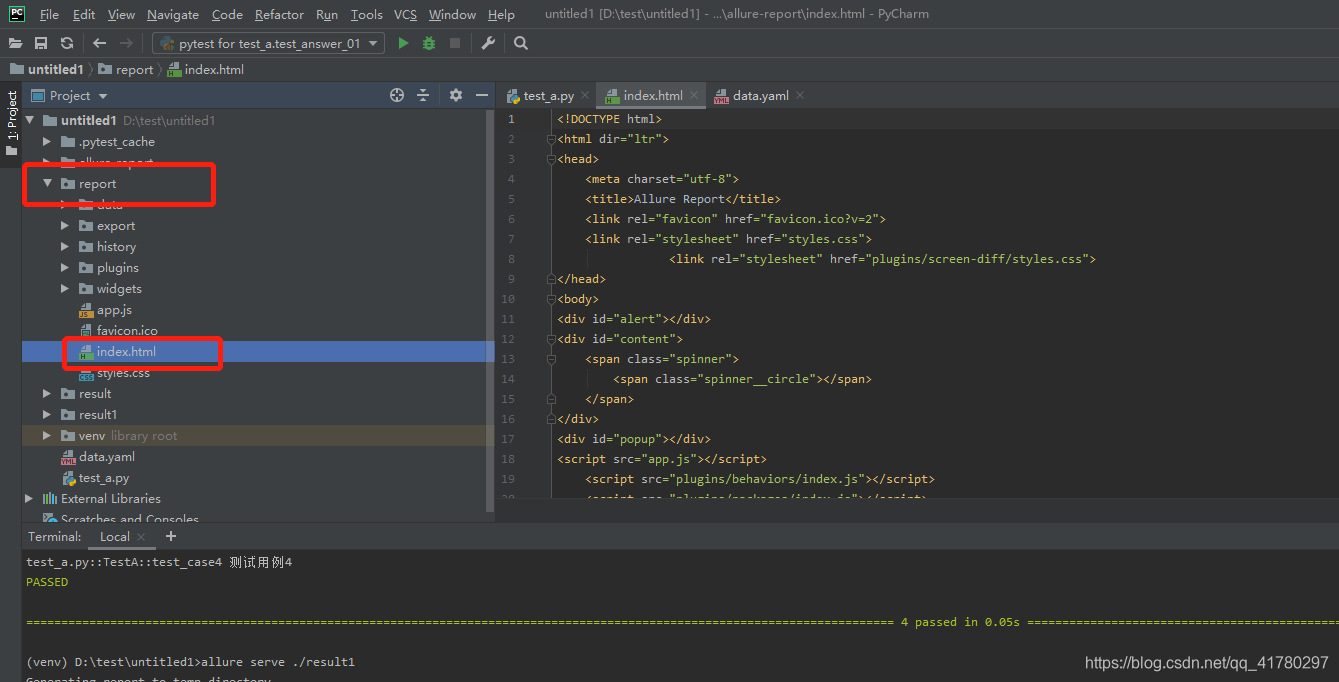The image size is (1339, 682).
Task: Open settings via the wrench icon
Action: (x=488, y=43)
